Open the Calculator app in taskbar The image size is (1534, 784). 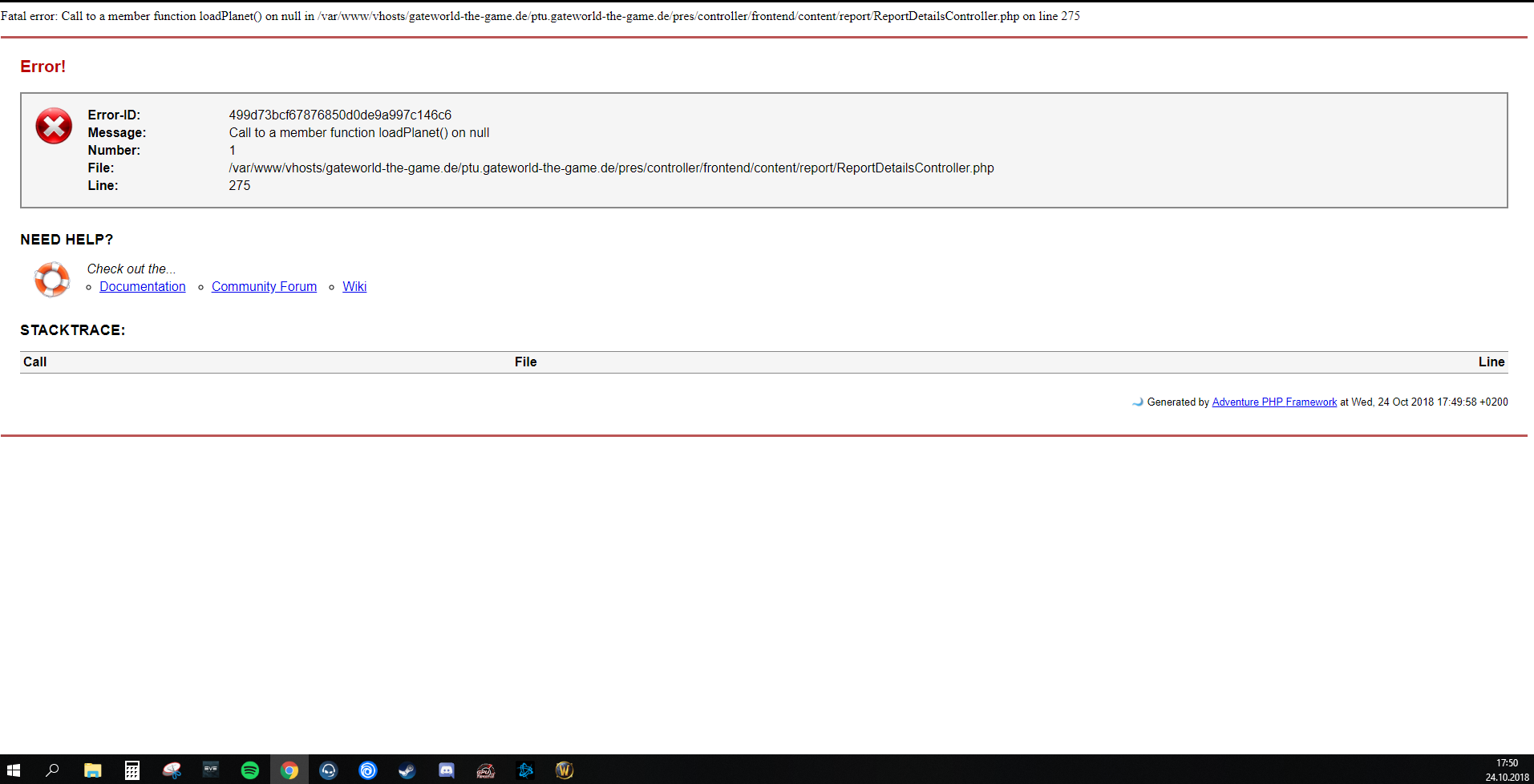[132, 770]
